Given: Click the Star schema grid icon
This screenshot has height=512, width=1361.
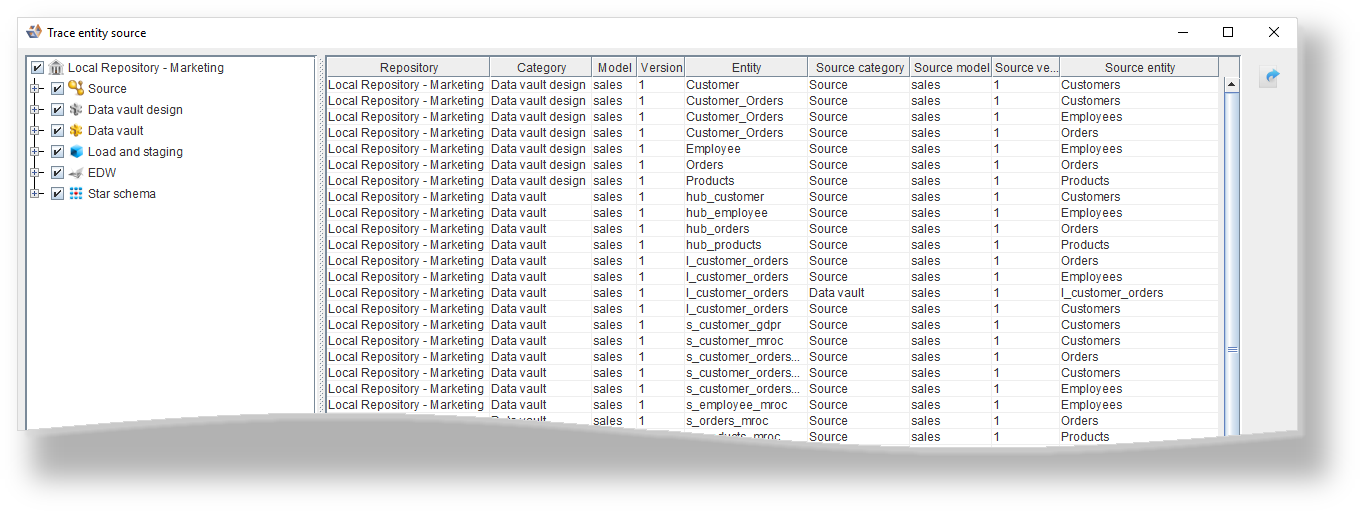Looking at the screenshot, I should tap(76, 194).
